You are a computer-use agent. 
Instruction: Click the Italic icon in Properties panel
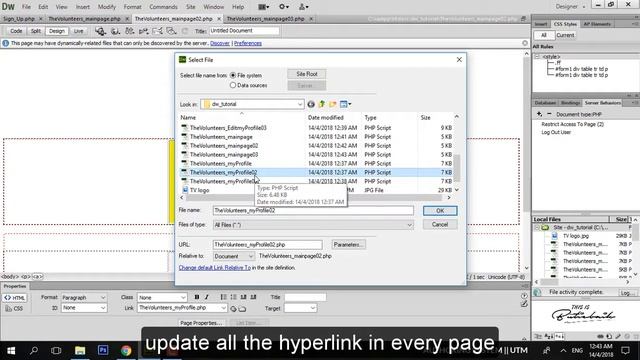[207, 297]
